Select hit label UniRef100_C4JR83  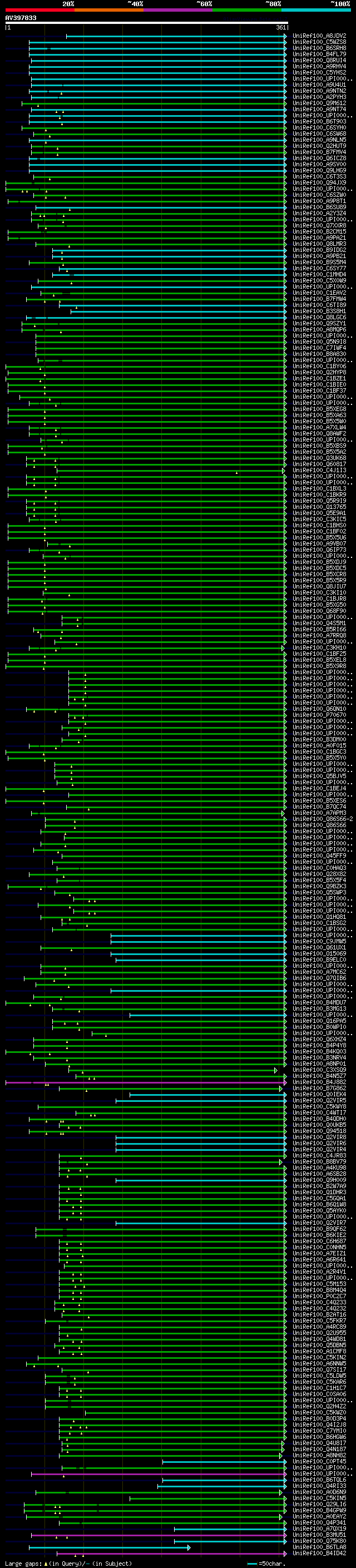click(319, 1155)
